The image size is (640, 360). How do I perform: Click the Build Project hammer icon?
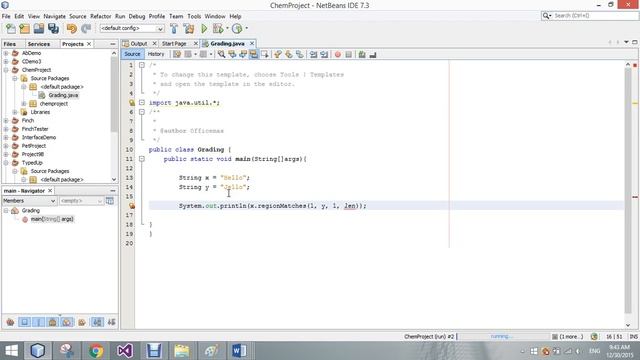174,29
